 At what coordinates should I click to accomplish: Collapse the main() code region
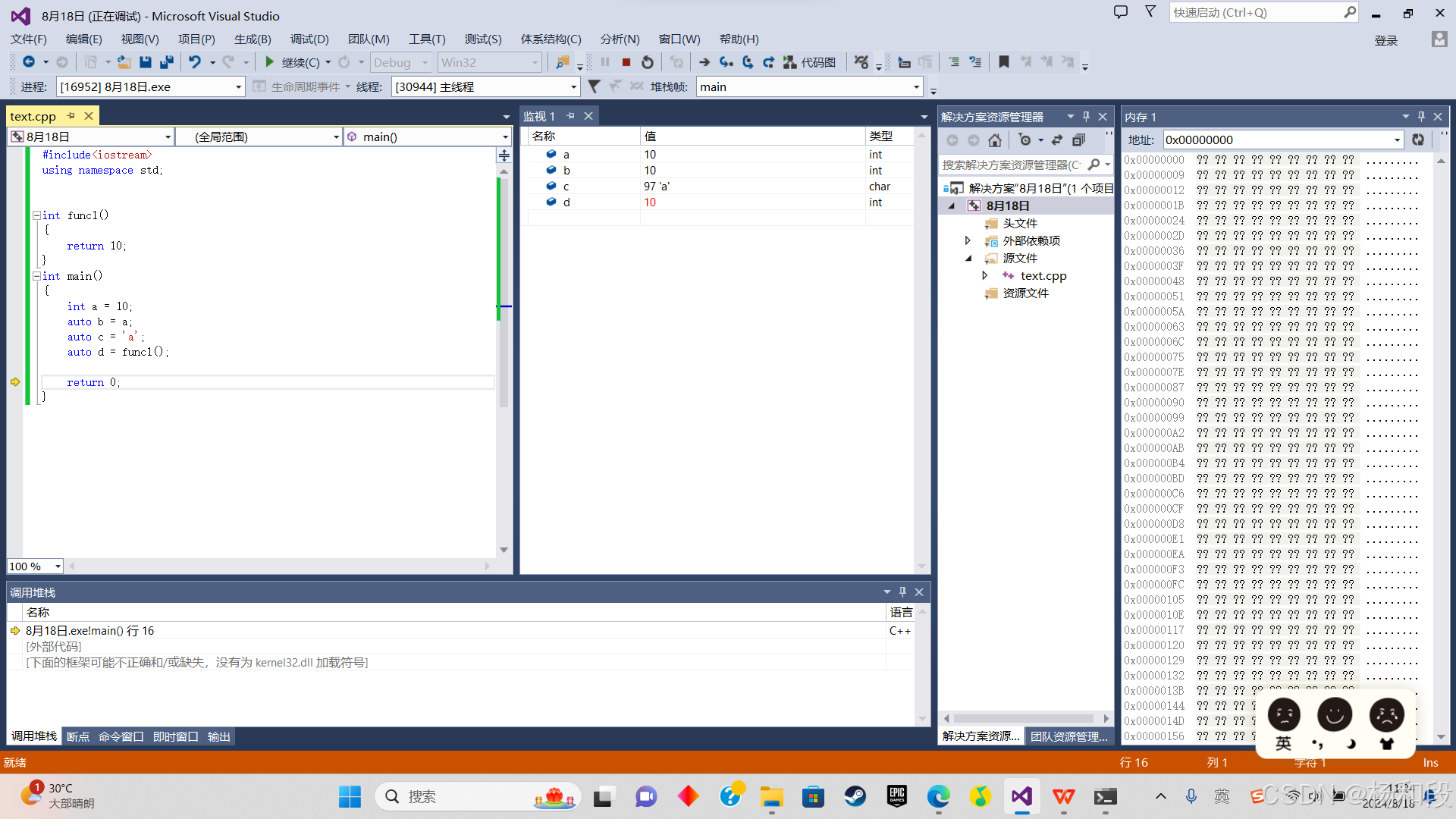(x=36, y=276)
